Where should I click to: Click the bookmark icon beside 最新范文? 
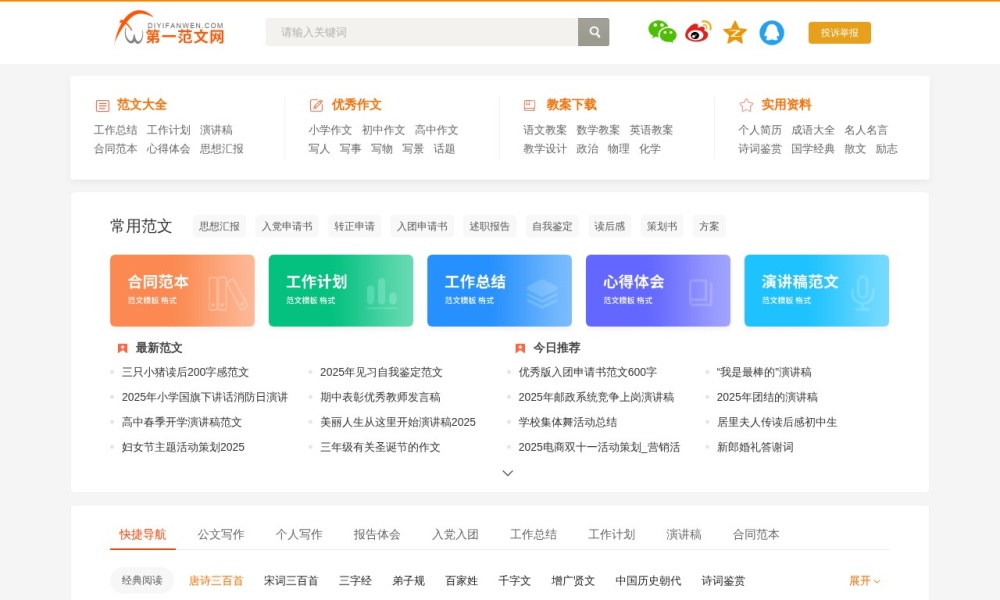(119, 348)
